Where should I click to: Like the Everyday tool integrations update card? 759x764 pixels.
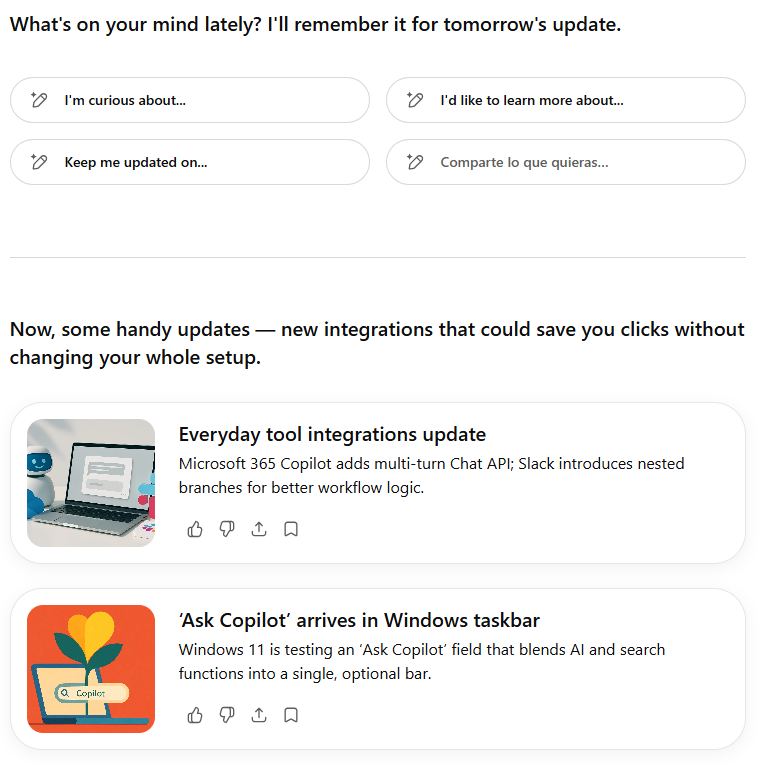coord(195,529)
